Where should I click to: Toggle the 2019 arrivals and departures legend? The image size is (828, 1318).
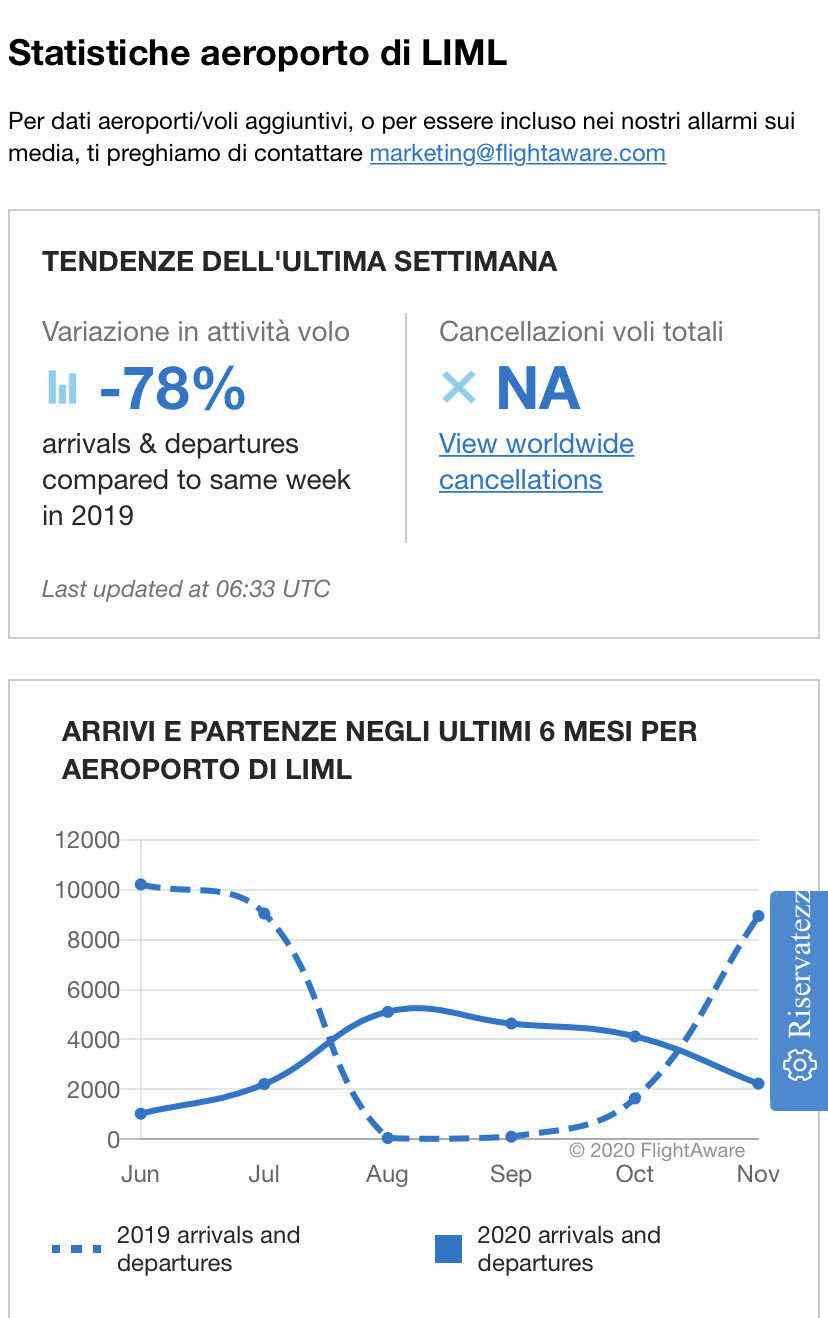point(208,1248)
